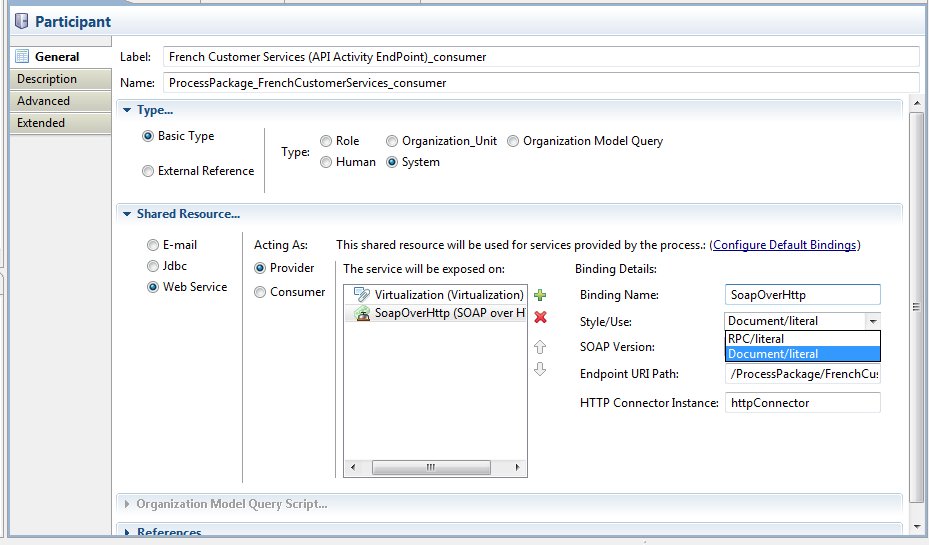Click the green plus add binding icon
Viewport: 929px width, 545px height.
[x=540, y=294]
